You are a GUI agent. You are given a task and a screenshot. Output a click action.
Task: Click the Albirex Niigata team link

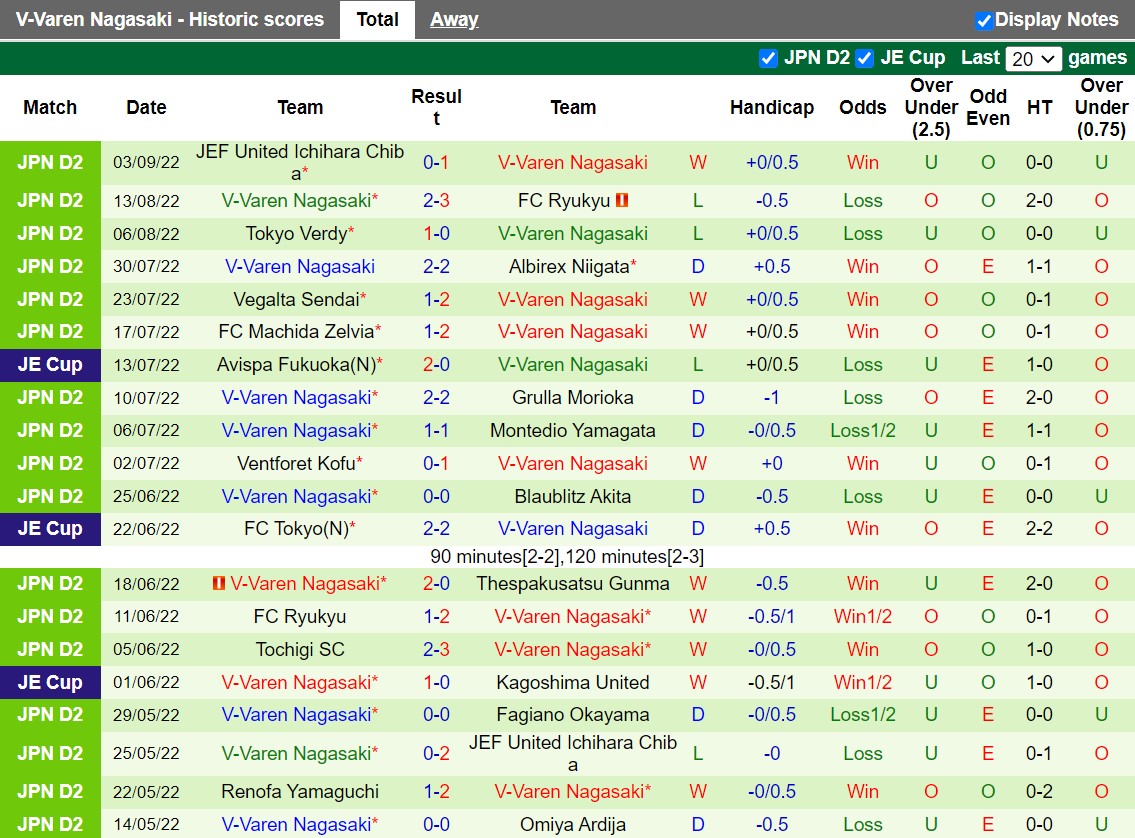(572, 266)
